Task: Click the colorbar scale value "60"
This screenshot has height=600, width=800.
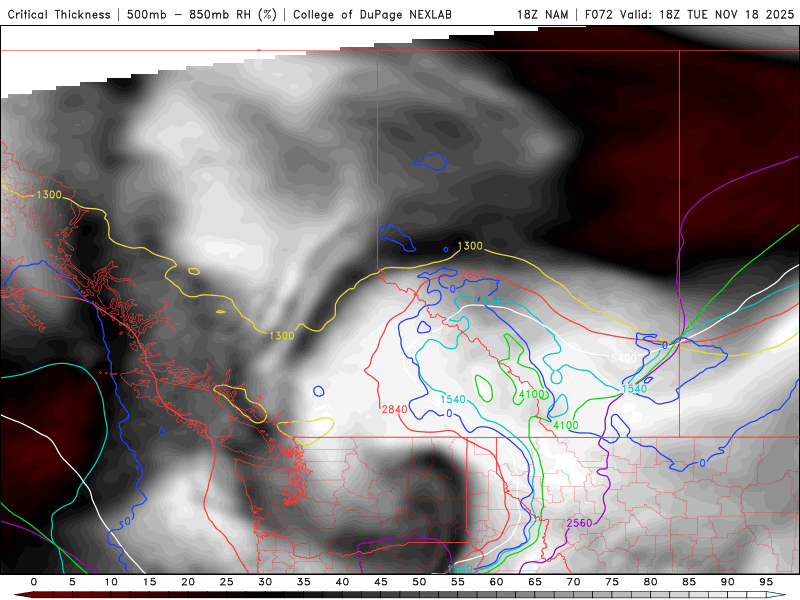Action: [x=496, y=582]
